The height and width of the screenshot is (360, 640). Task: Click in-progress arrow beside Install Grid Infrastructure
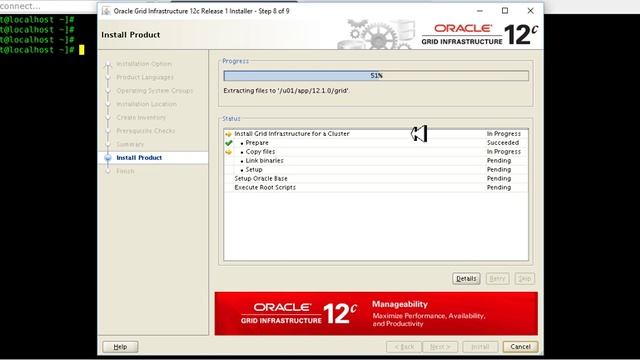(229, 134)
